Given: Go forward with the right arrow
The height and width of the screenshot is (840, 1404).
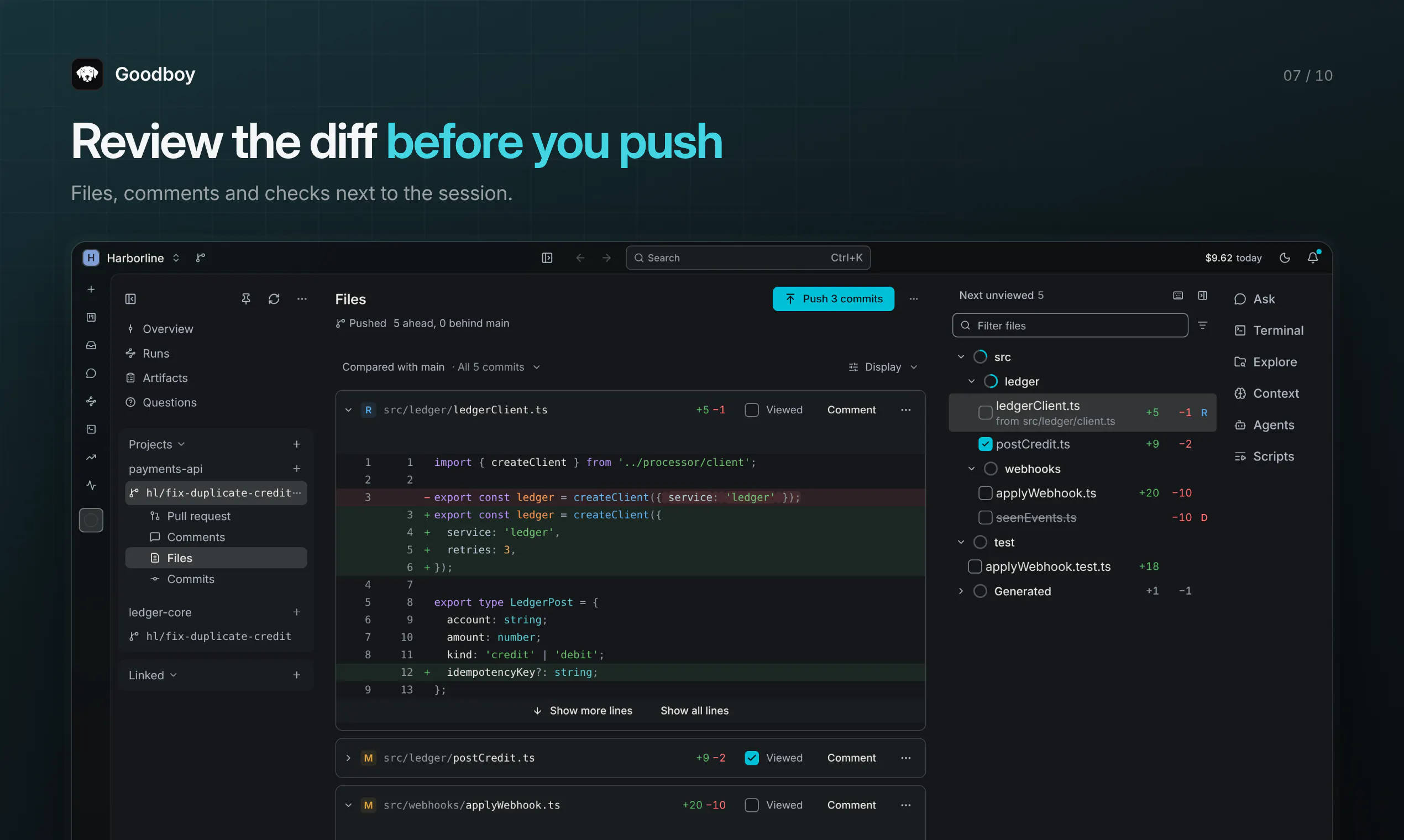Looking at the screenshot, I should (x=606, y=258).
